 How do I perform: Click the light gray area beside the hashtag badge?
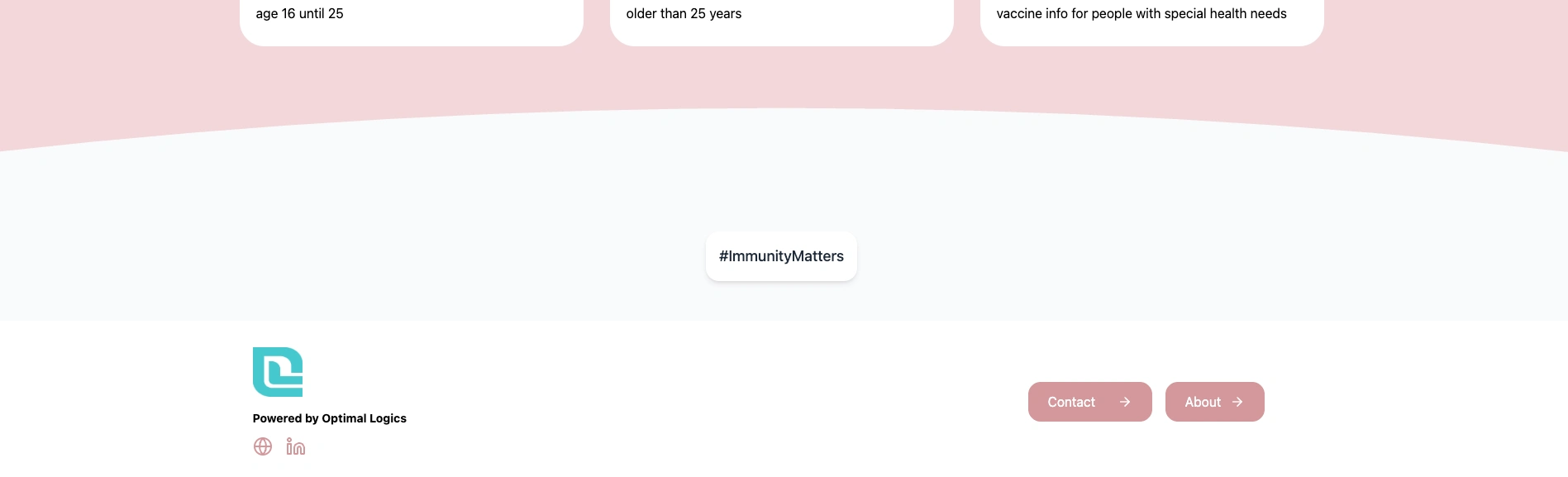496,256
